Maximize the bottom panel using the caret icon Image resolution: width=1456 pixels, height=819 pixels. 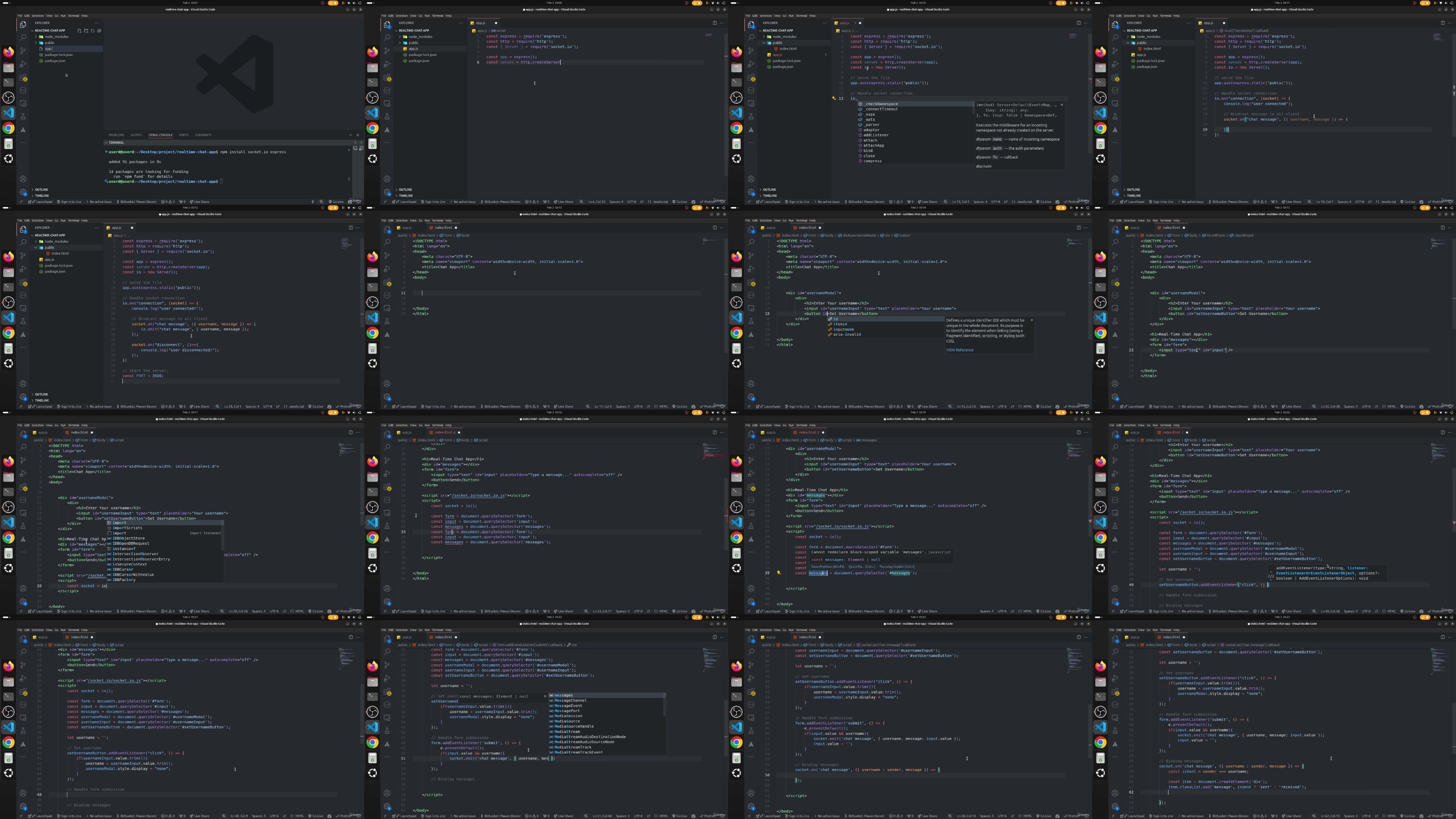[350, 135]
